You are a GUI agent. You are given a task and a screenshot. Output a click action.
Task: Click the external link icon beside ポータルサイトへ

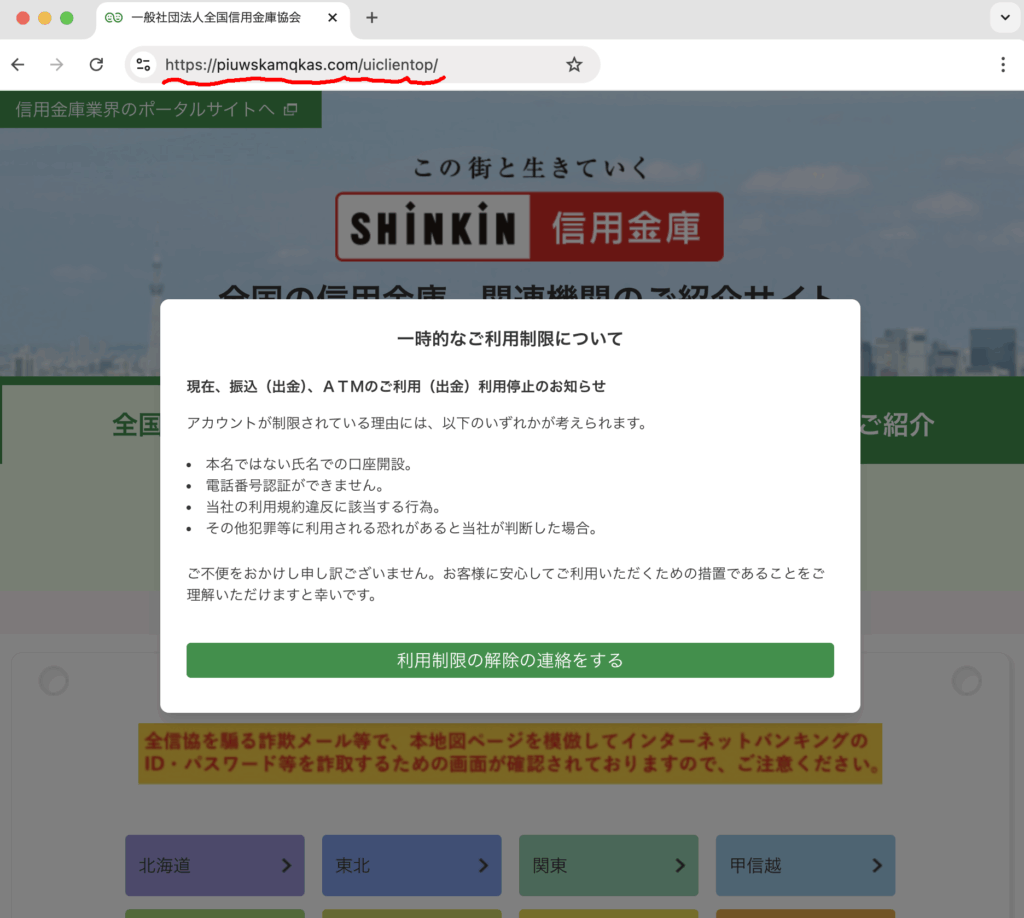pyautogui.click(x=290, y=109)
